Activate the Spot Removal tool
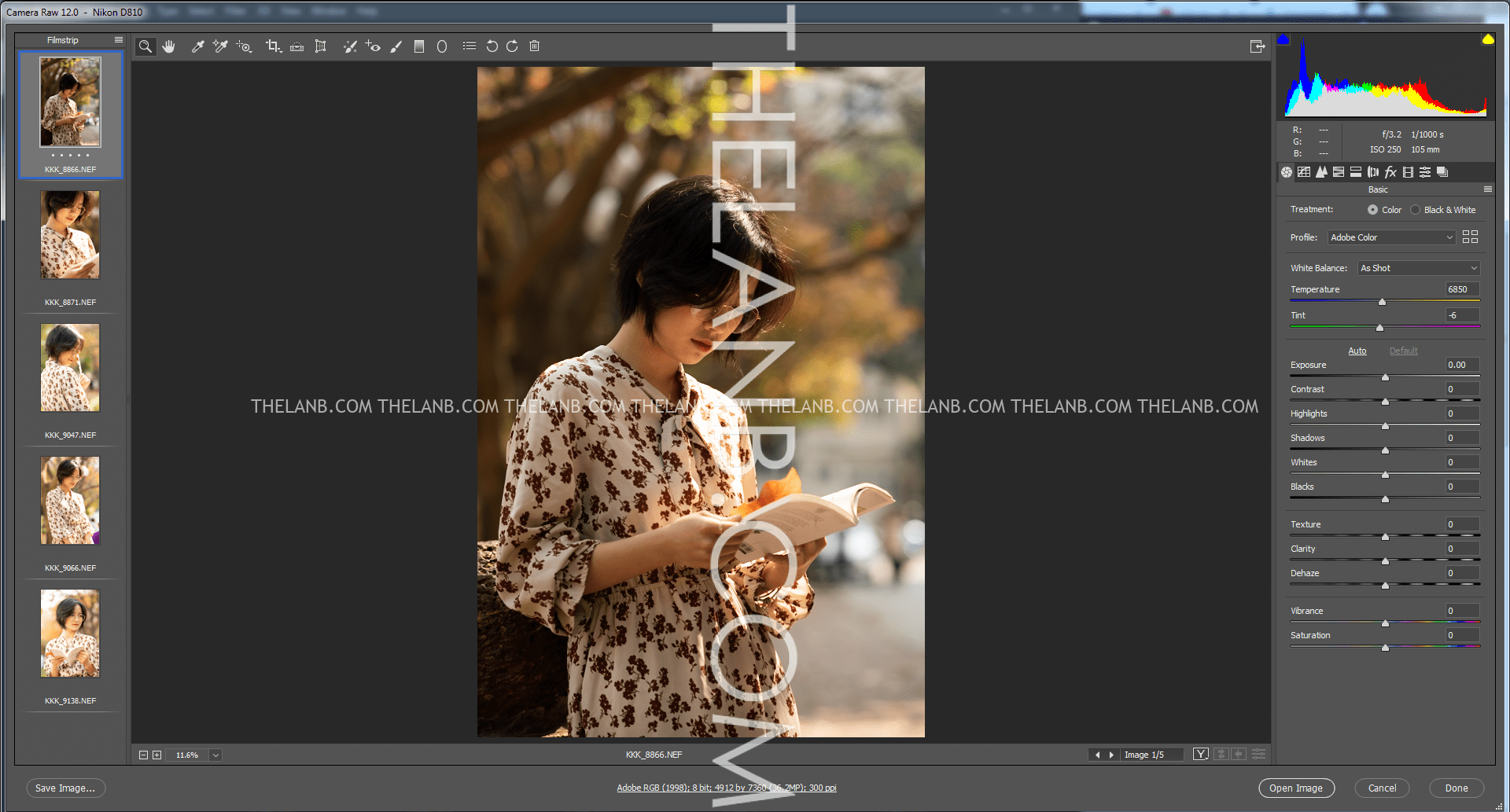Image resolution: width=1510 pixels, height=812 pixels. [350, 46]
